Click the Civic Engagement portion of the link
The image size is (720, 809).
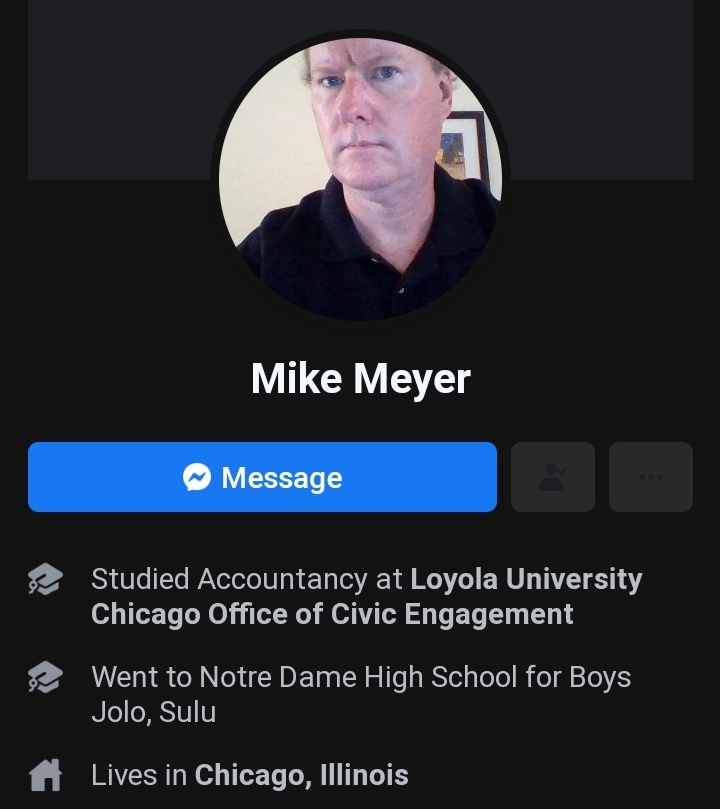tap(452, 614)
